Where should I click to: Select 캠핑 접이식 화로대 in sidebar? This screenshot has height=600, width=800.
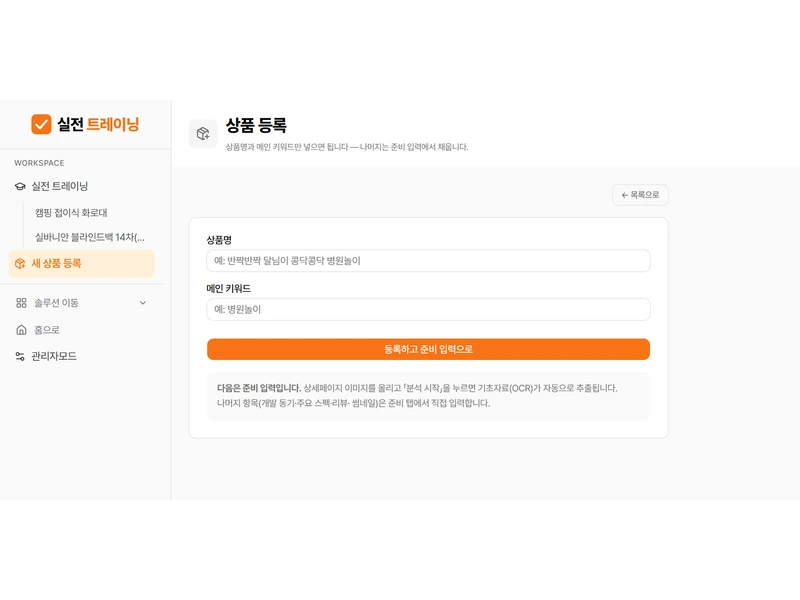coord(71,213)
